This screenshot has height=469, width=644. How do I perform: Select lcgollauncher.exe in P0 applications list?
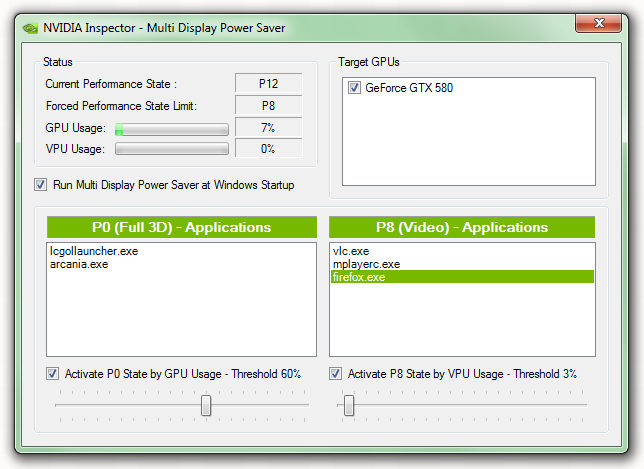pyautogui.click(x=181, y=251)
